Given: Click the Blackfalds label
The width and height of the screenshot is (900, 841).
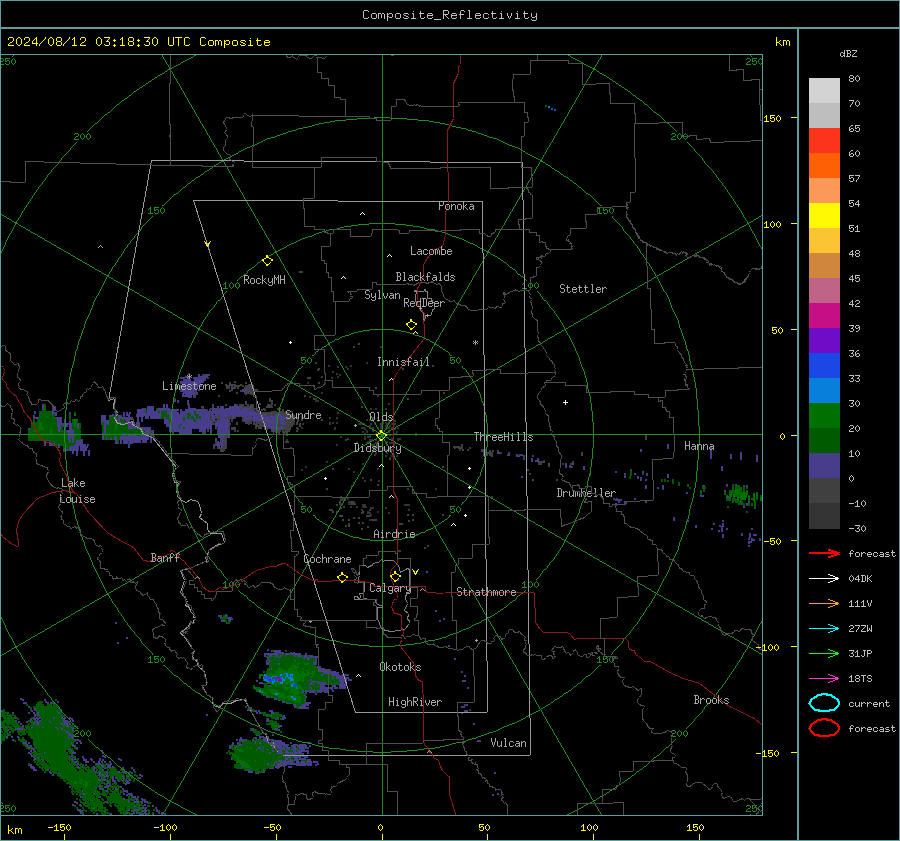Looking at the screenshot, I should [x=425, y=277].
